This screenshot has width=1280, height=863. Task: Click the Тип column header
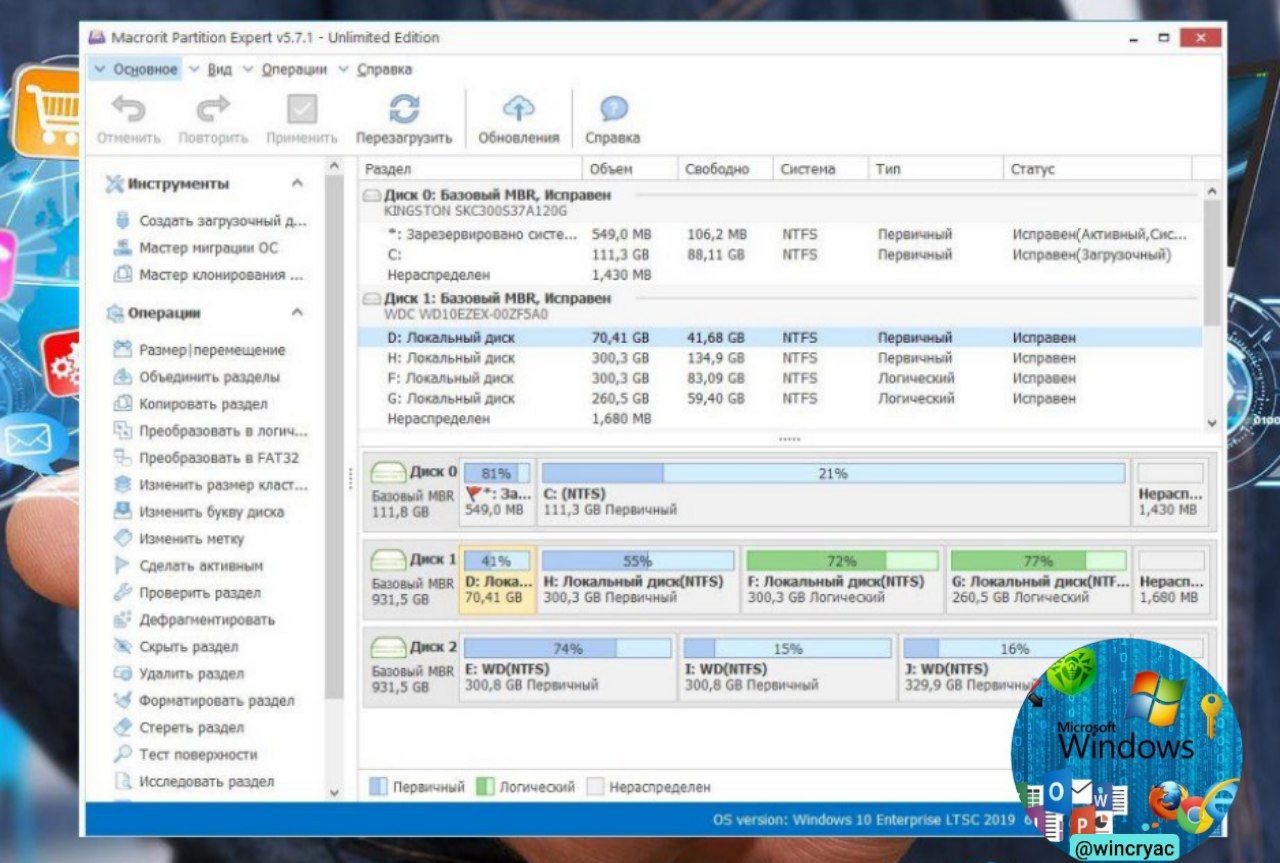(936, 169)
